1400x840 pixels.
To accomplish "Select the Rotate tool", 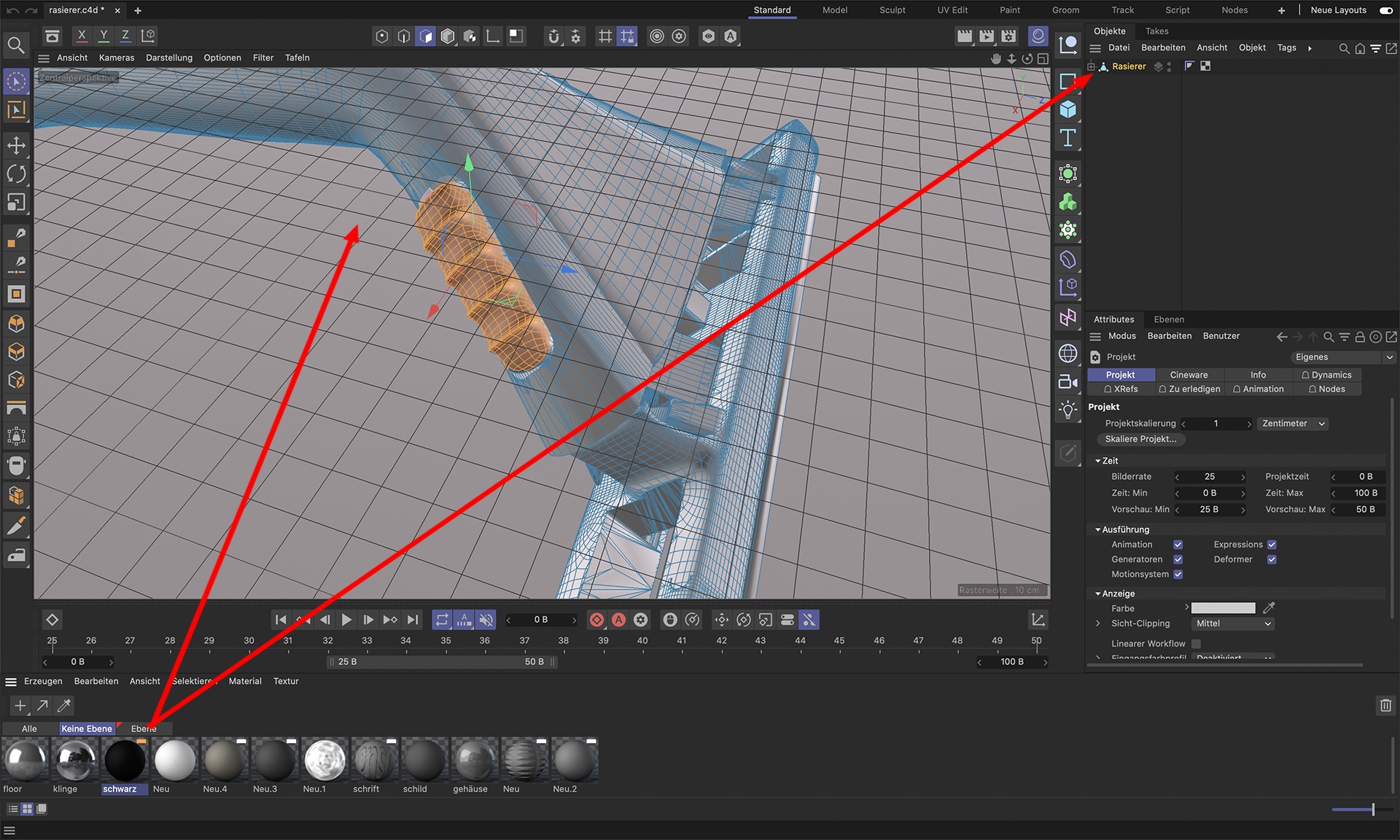I will pyautogui.click(x=16, y=174).
